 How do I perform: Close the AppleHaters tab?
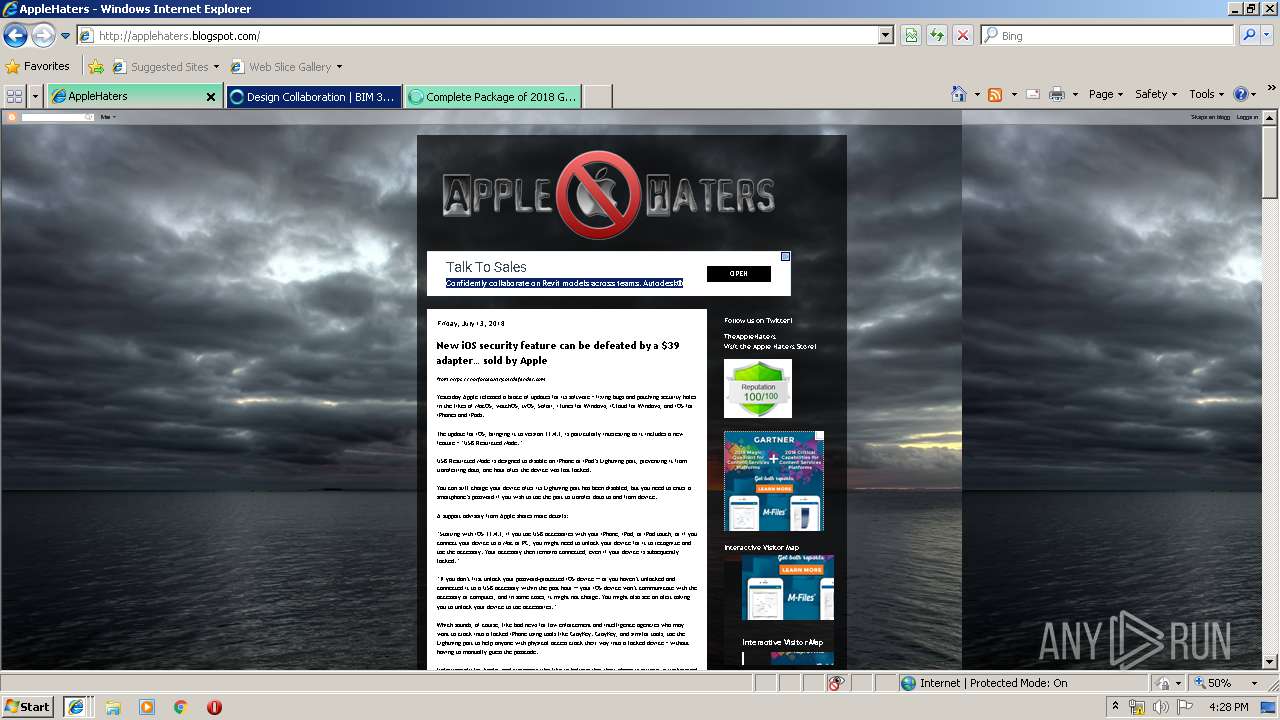pos(211,97)
